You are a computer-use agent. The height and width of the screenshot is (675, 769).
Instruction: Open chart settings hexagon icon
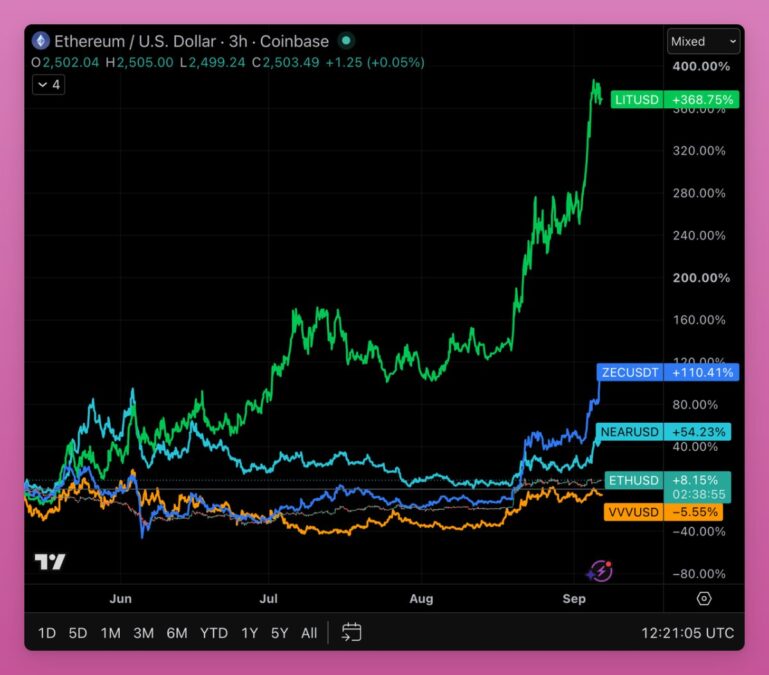coord(704,598)
